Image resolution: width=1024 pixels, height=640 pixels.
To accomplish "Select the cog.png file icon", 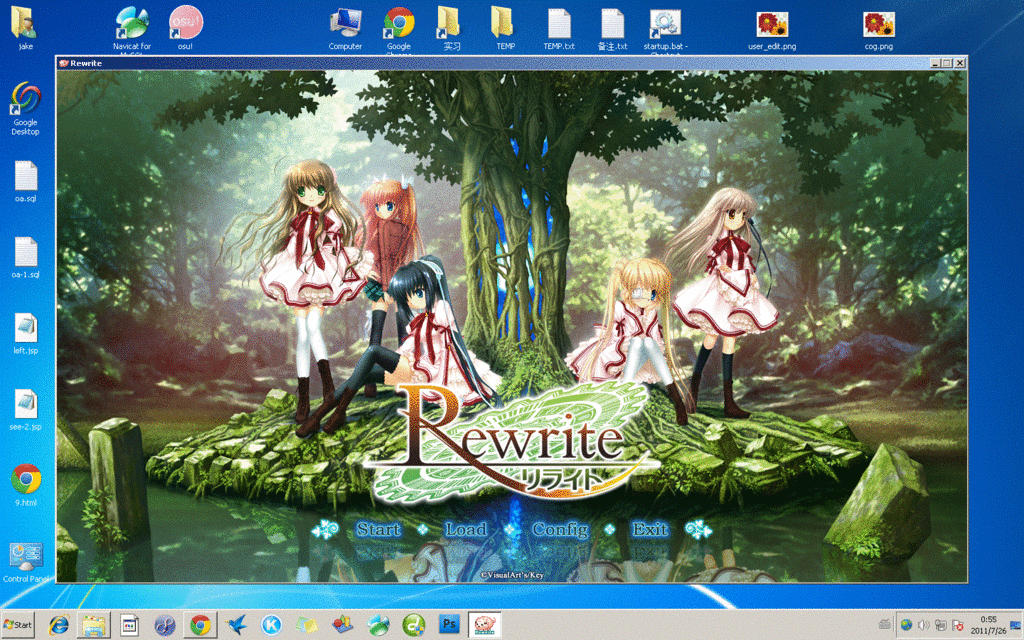I will [878, 30].
